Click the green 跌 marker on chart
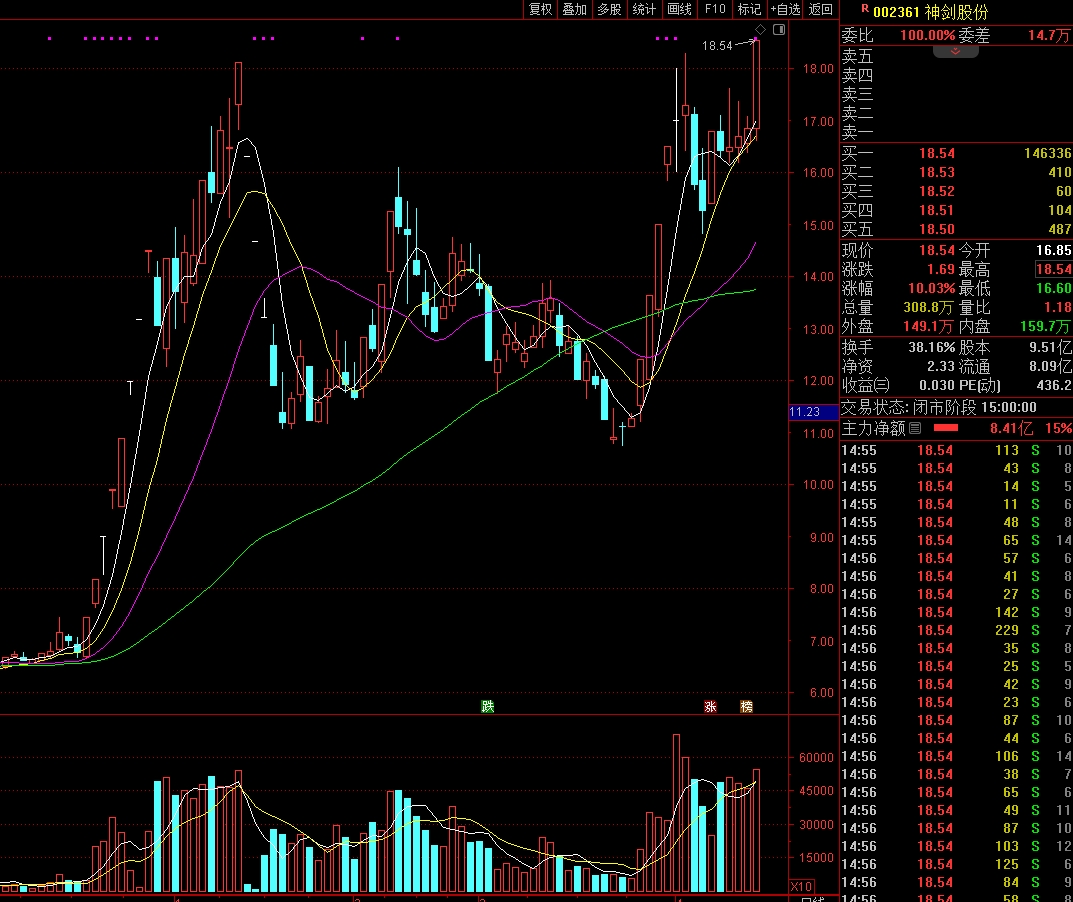This screenshot has width=1073, height=902. pos(488,707)
